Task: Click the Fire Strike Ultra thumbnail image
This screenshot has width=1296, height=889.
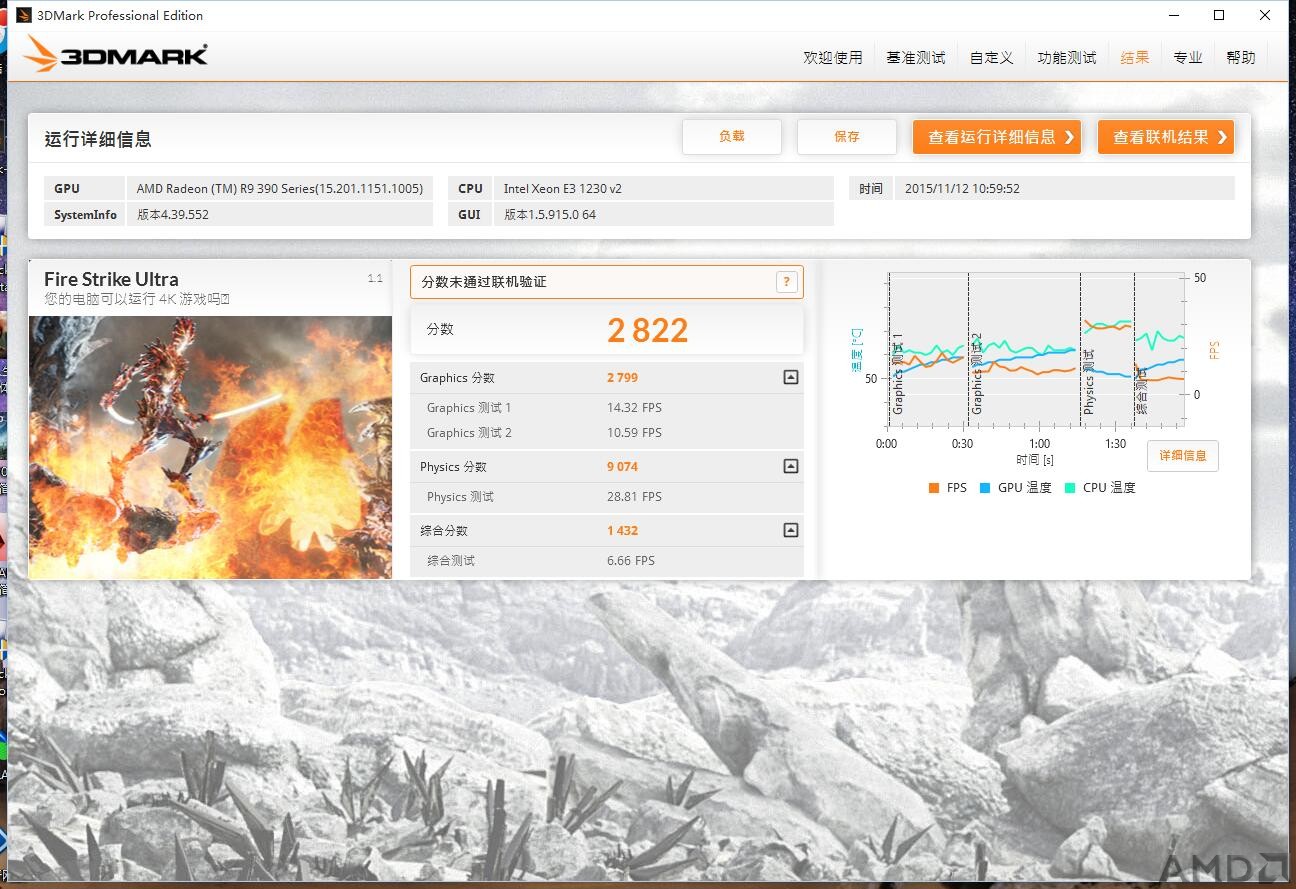Action: (x=210, y=447)
